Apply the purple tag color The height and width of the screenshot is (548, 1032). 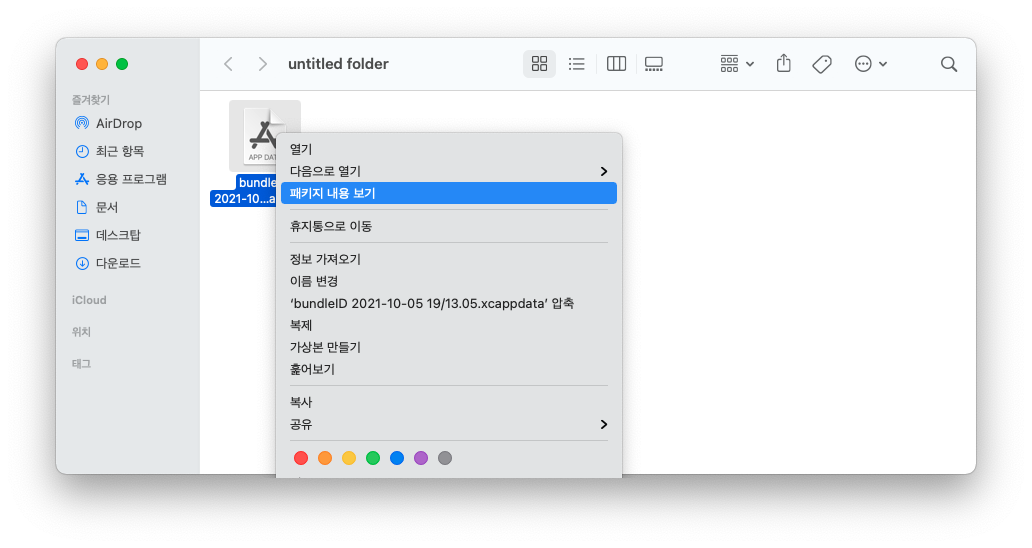pos(421,458)
